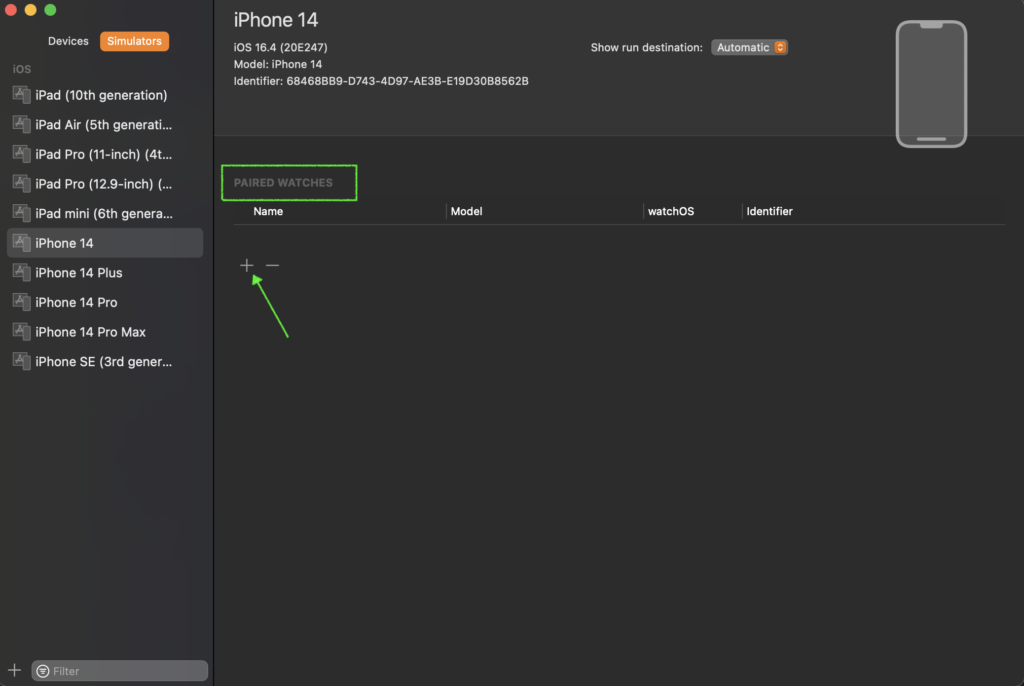Sort paired watches by Name column header

[268, 211]
